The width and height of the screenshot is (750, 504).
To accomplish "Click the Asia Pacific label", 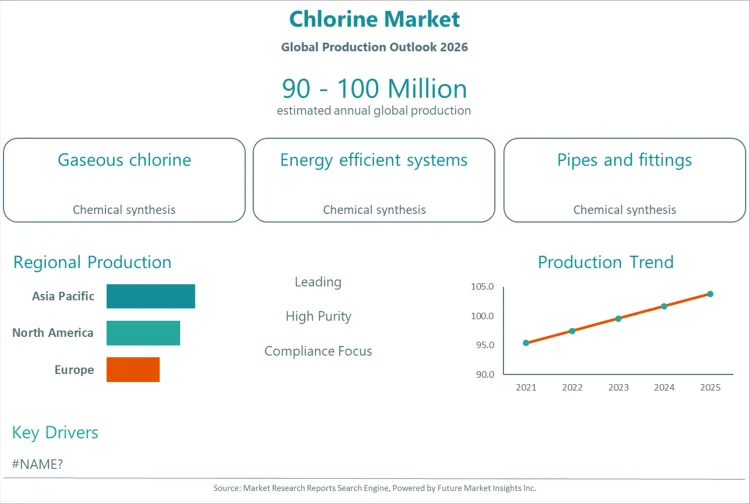I will click(63, 296).
